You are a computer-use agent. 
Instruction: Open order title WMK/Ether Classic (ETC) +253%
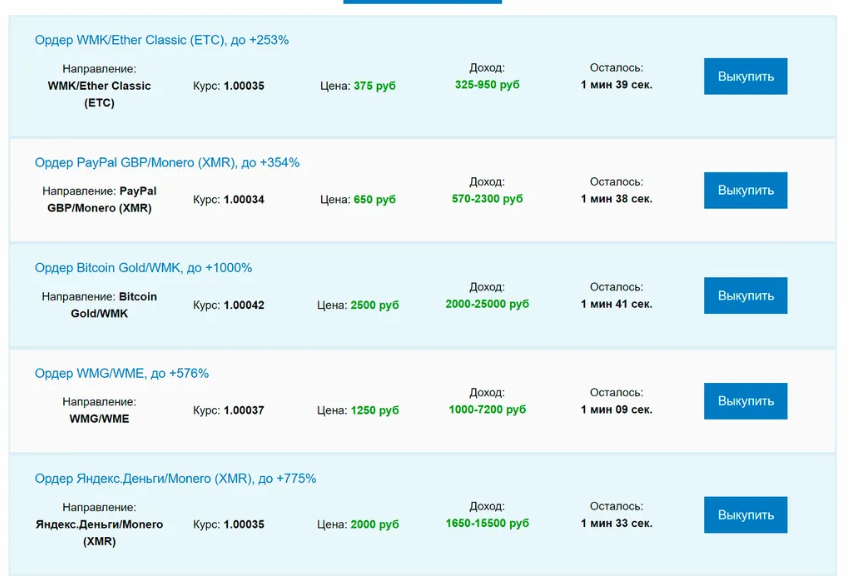click(x=162, y=40)
